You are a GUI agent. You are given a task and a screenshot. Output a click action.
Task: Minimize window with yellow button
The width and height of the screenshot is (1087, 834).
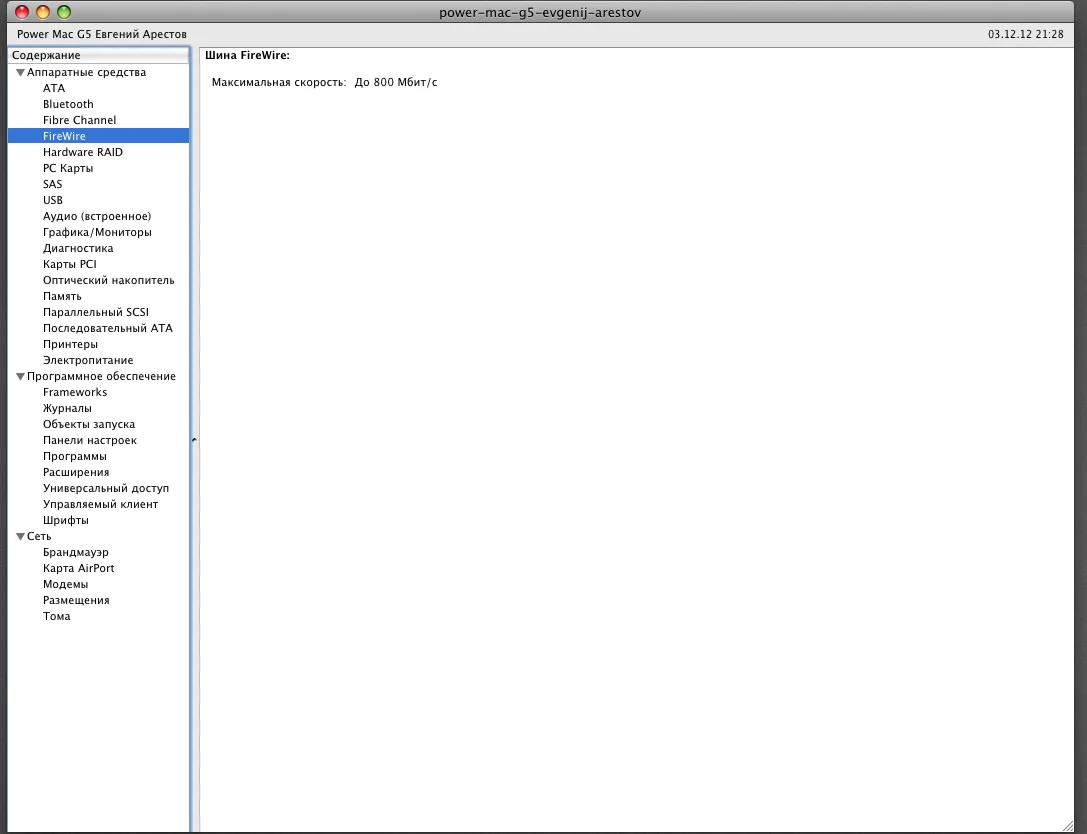[x=43, y=12]
